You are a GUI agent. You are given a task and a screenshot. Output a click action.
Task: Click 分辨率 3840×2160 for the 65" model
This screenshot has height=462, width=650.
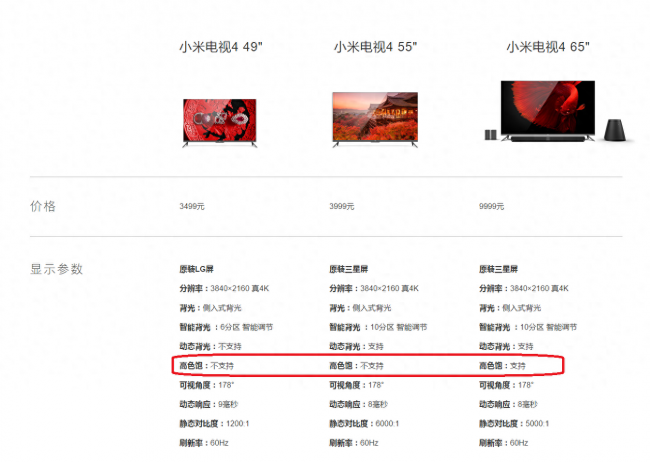pos(524,288)
